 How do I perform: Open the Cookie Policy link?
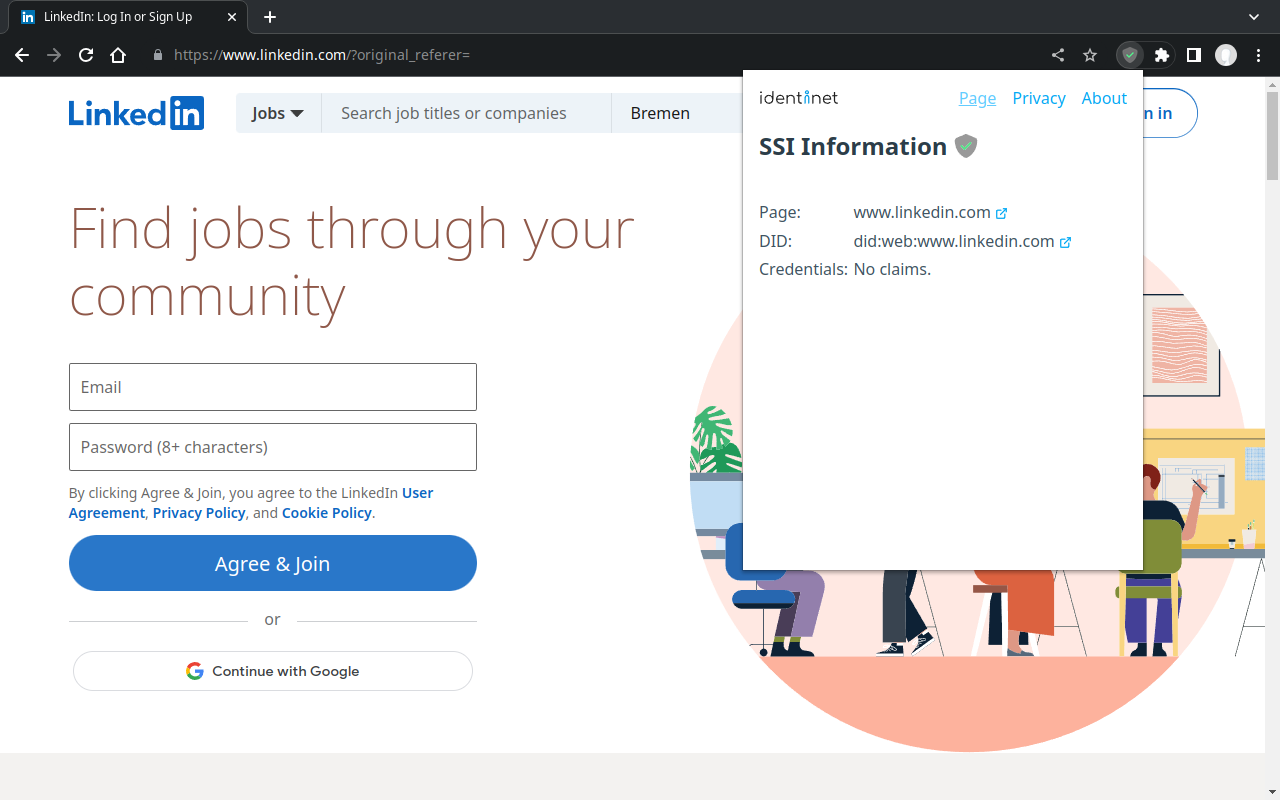tap(327, 513)
